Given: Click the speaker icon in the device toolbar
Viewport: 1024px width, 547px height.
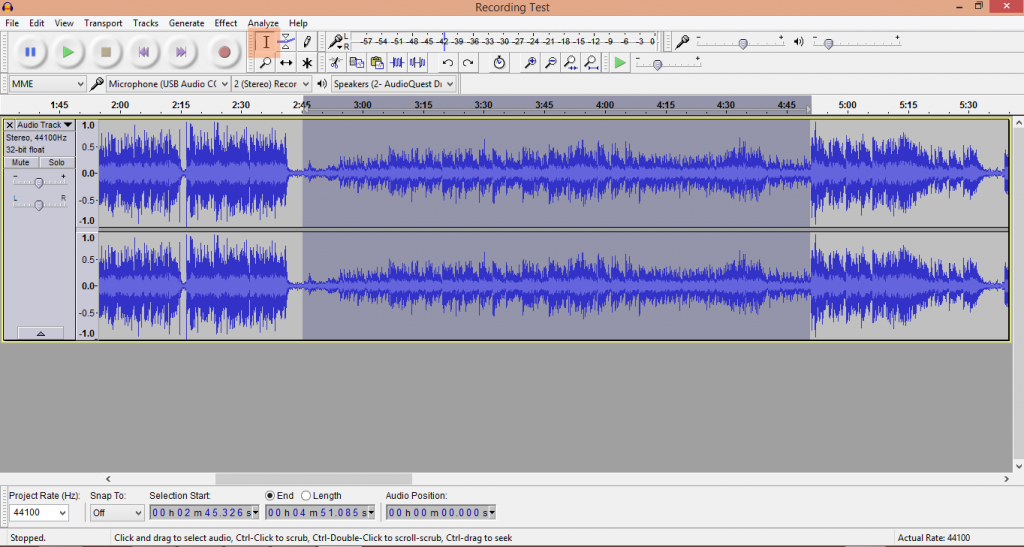Looking at the screenshot, I should 322,84.
